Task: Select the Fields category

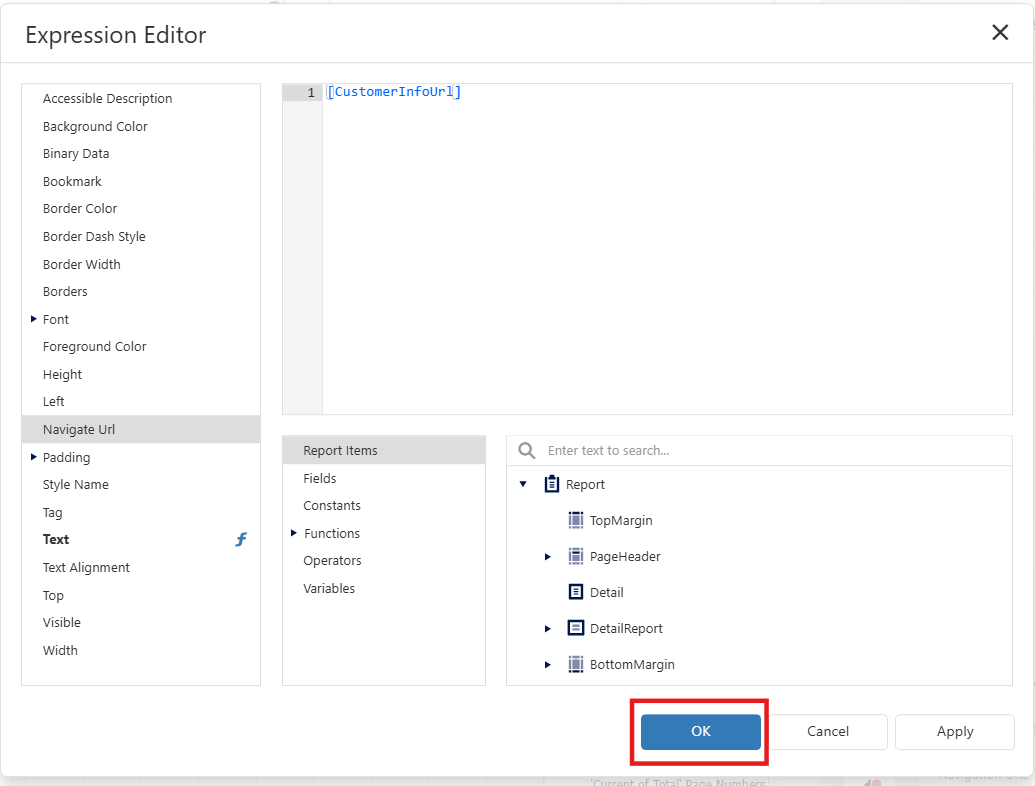Action: click(x=320, y=478)
